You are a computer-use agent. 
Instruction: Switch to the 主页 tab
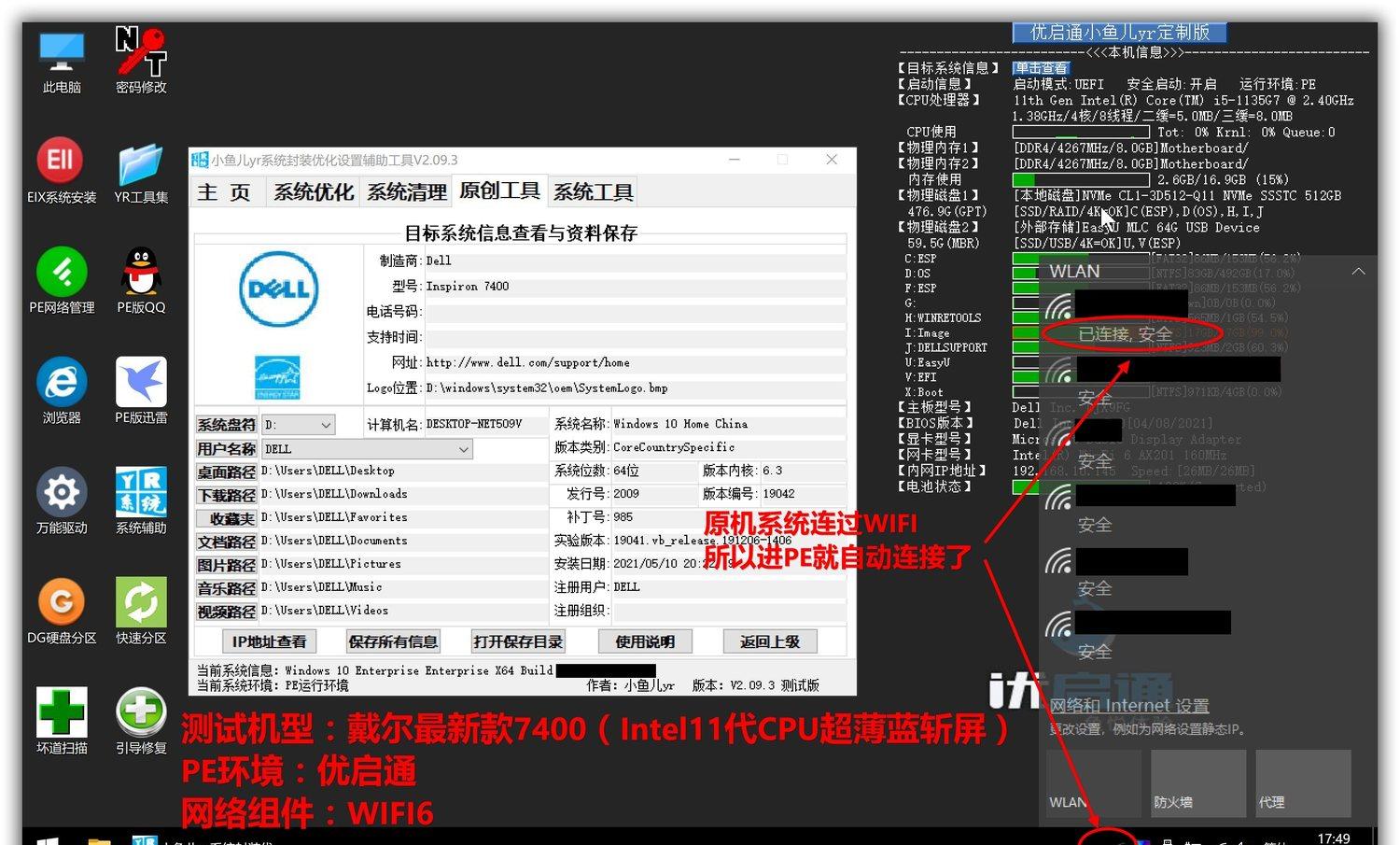[x=224, y=192]
